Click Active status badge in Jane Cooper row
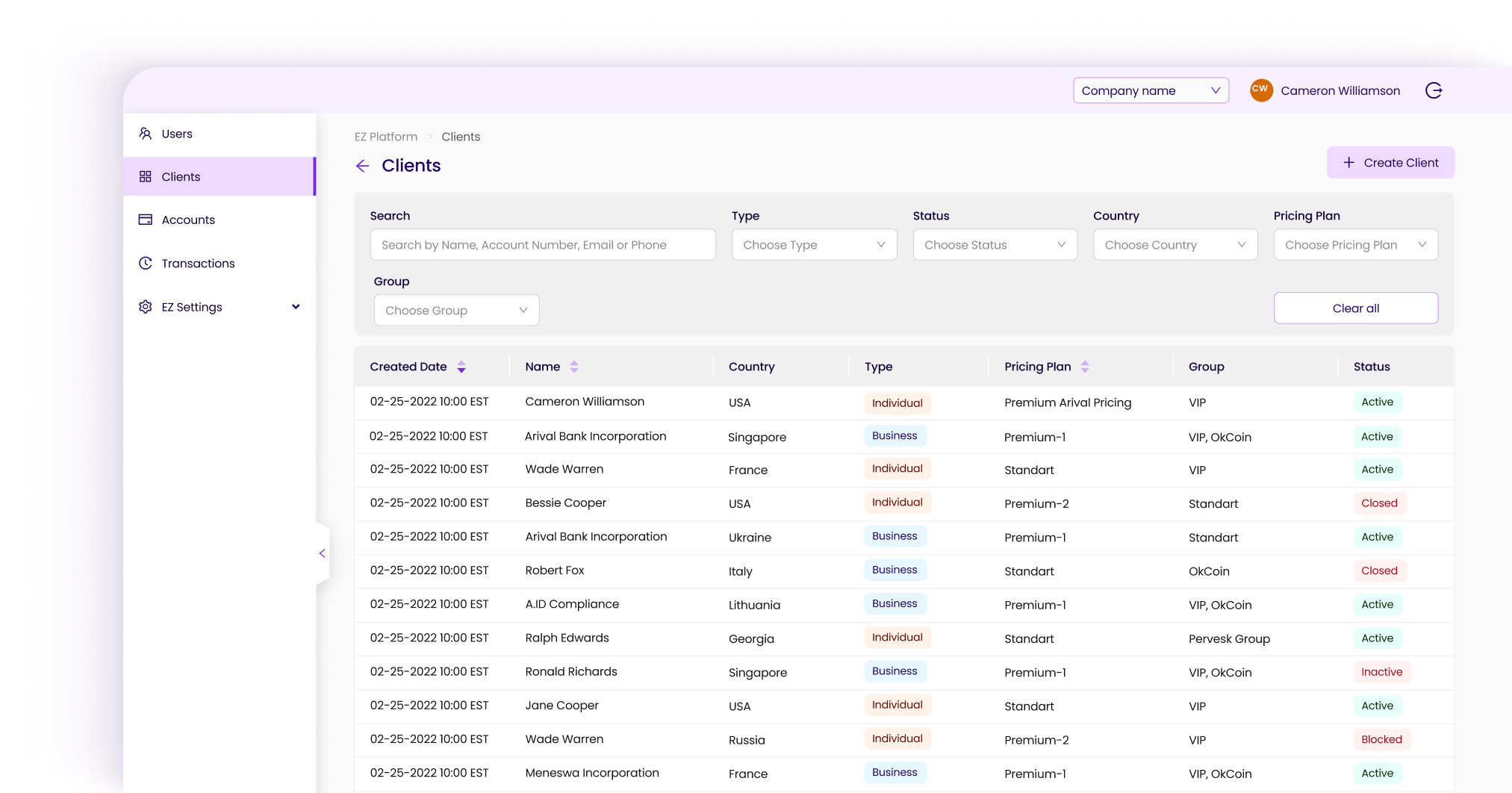This screenshot has width=1512, height=793. tap(1378, 706)
